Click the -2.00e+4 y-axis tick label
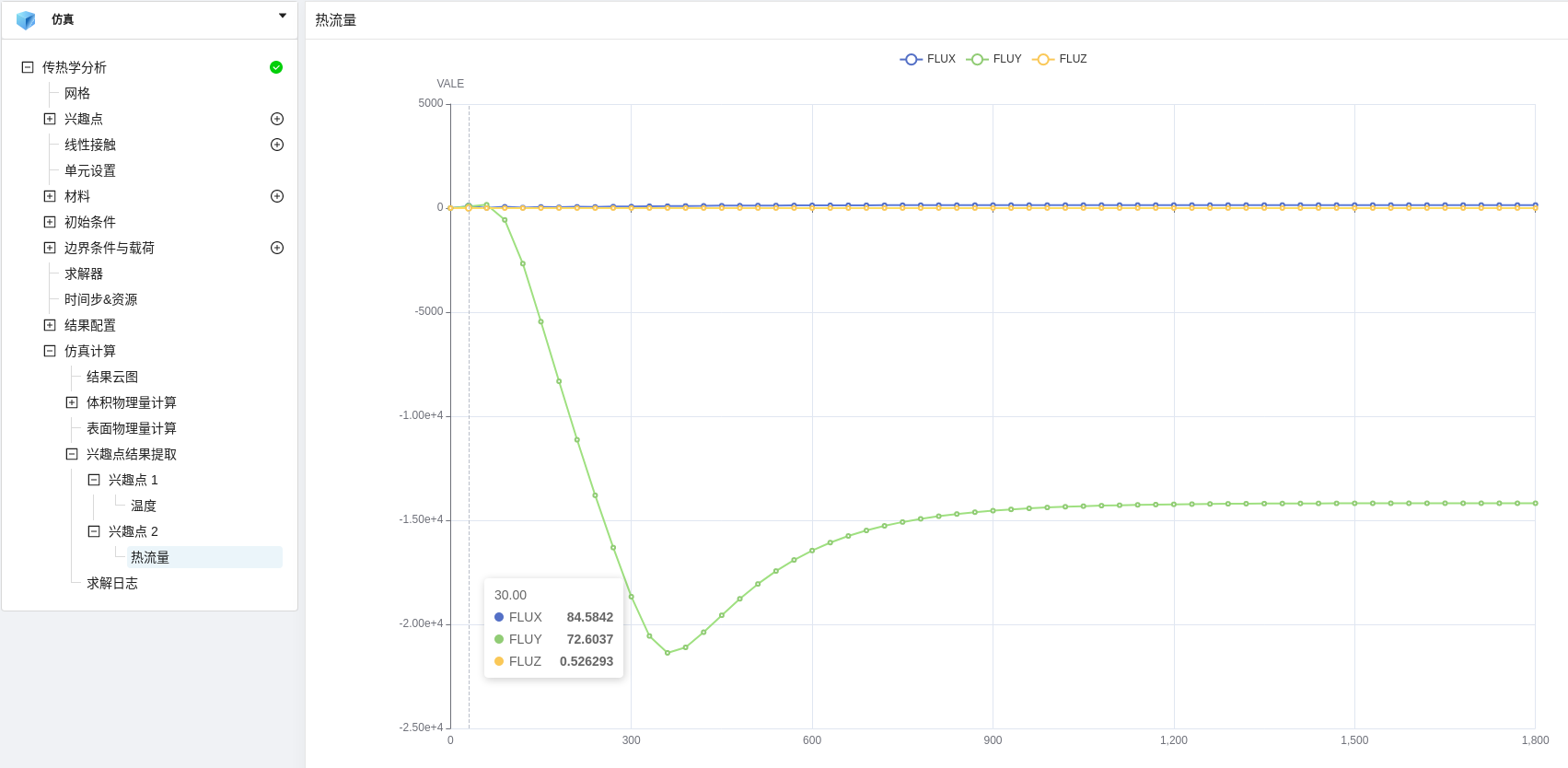The image size is (1568, 768). click(421, 623)
